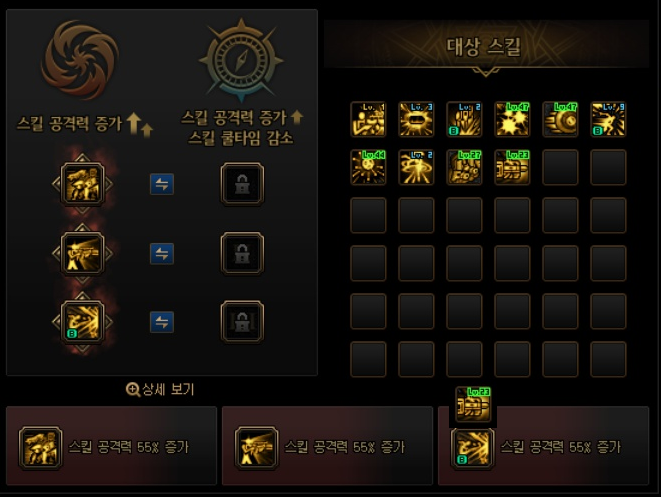Click the red swirl 스킬 공격력 증가 emblem

pyautogui.click(x=80, y=60)
